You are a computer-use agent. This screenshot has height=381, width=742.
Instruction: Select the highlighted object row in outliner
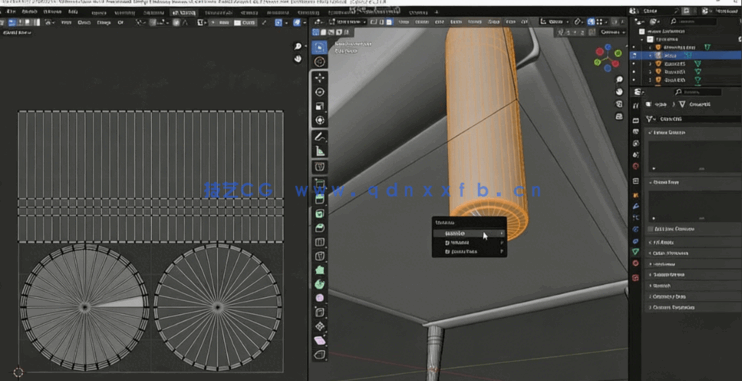coord(686,55)
